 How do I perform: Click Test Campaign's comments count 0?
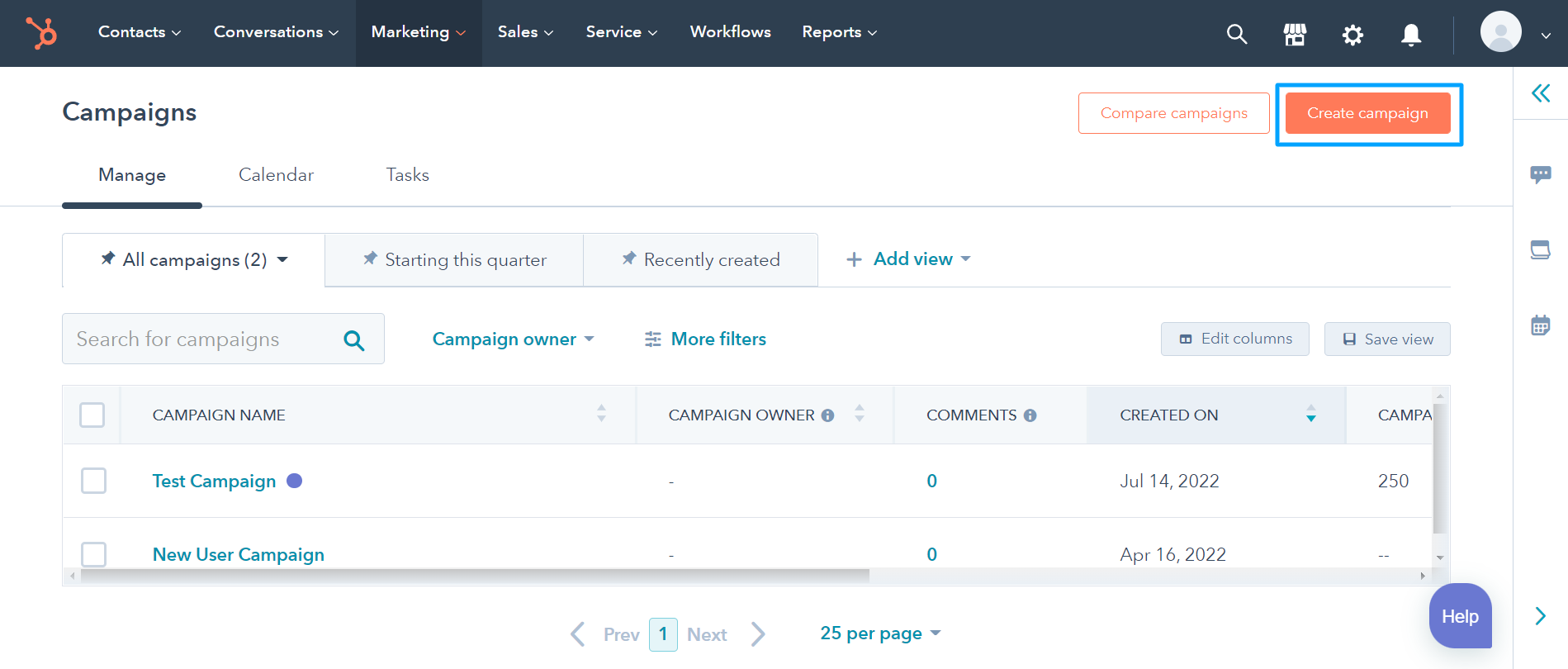[x=931, y=481]
